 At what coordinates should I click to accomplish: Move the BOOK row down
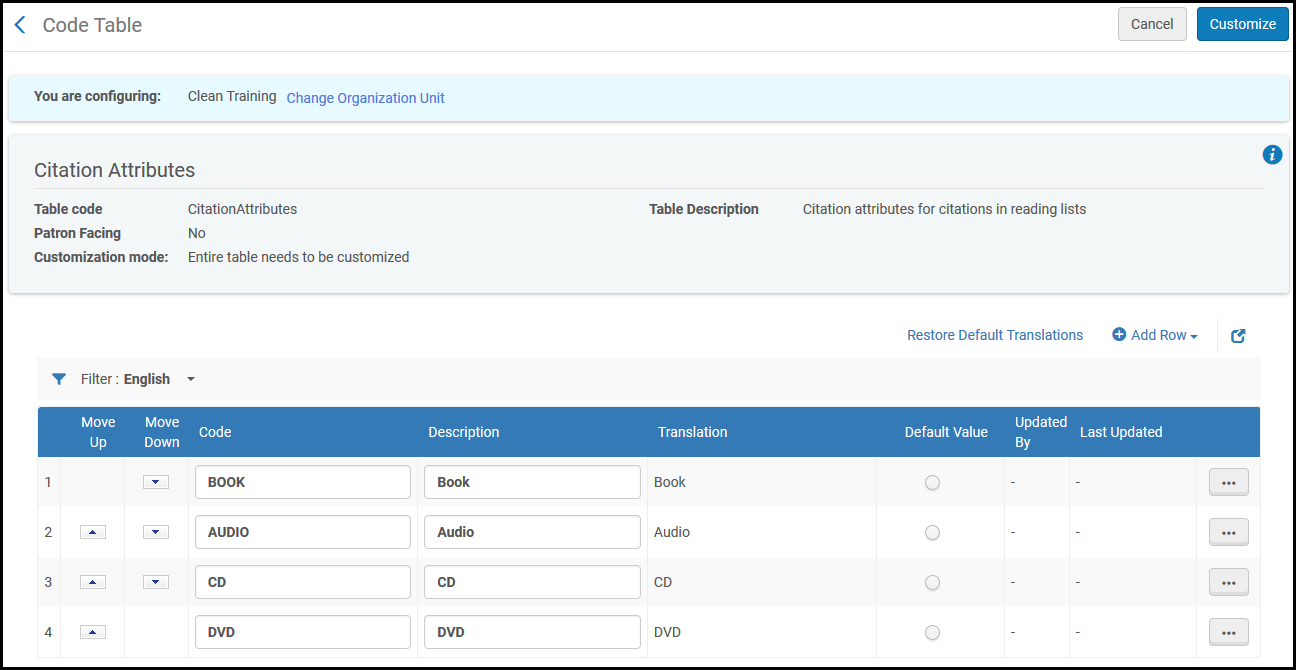[155, 482]
